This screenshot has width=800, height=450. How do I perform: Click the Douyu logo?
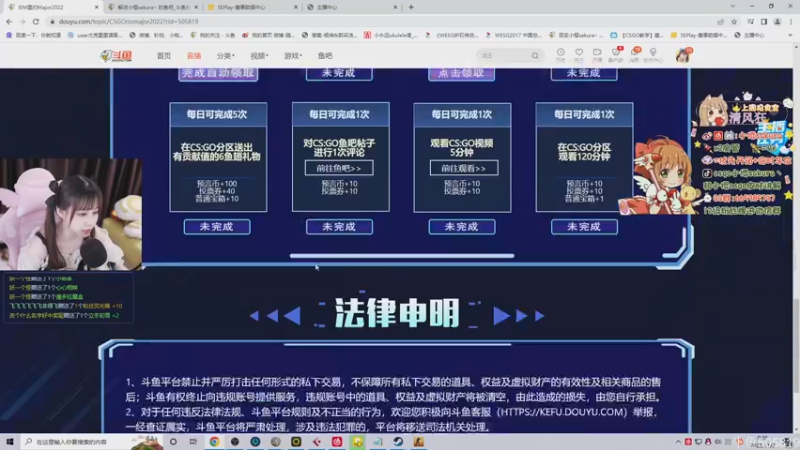116,56
